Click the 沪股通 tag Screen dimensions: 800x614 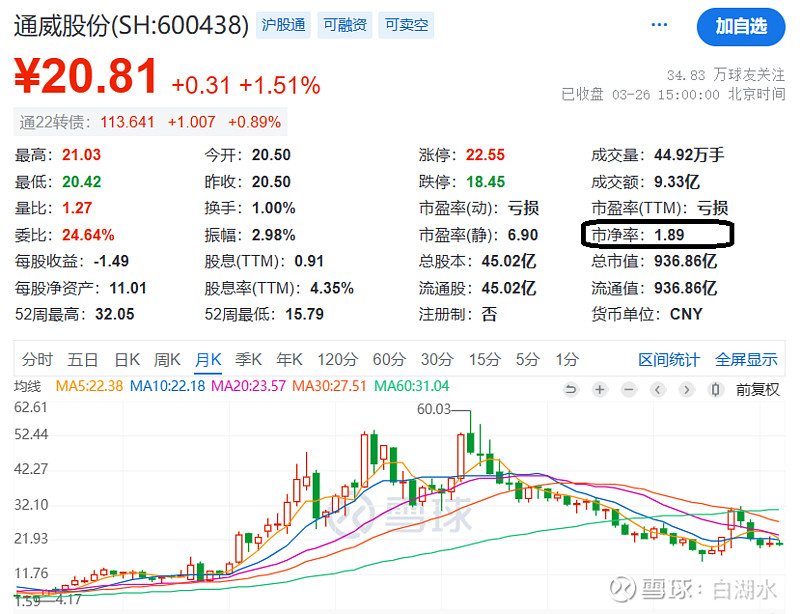pyautogui.click(x=283, y=25)
